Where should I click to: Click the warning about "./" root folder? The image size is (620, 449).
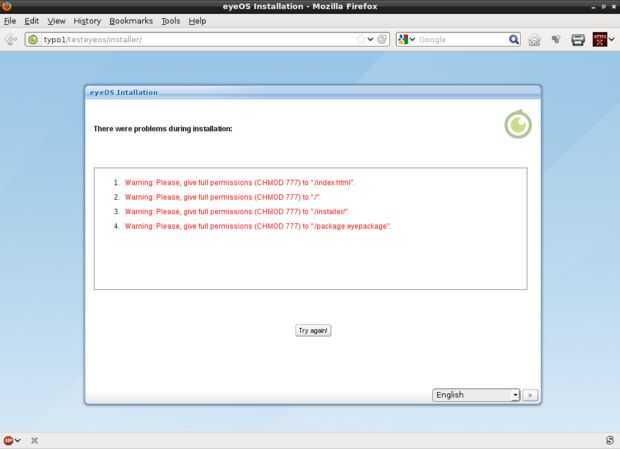pos(222,197)
